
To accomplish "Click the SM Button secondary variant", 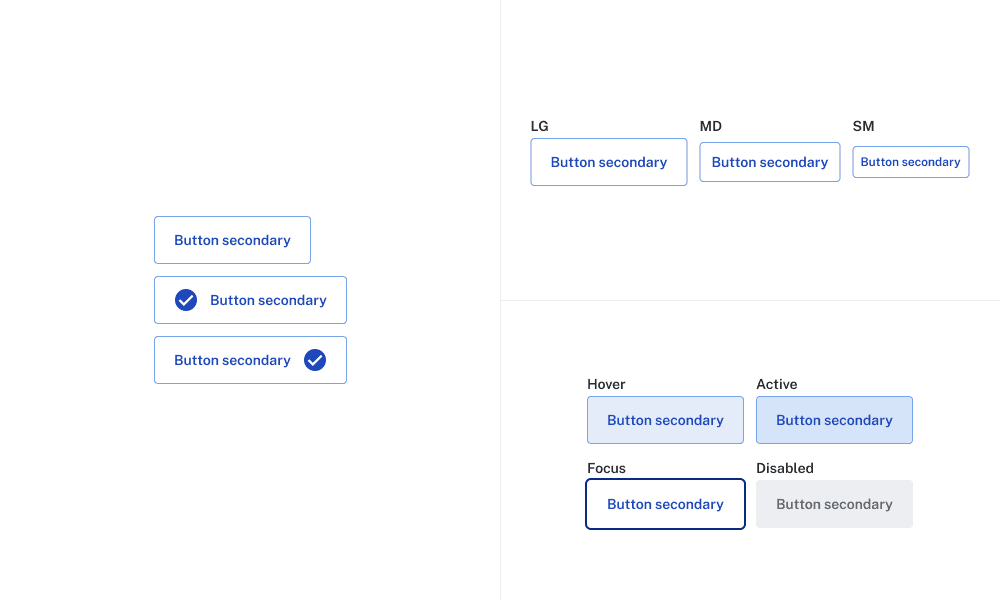I will click(910, 161).
